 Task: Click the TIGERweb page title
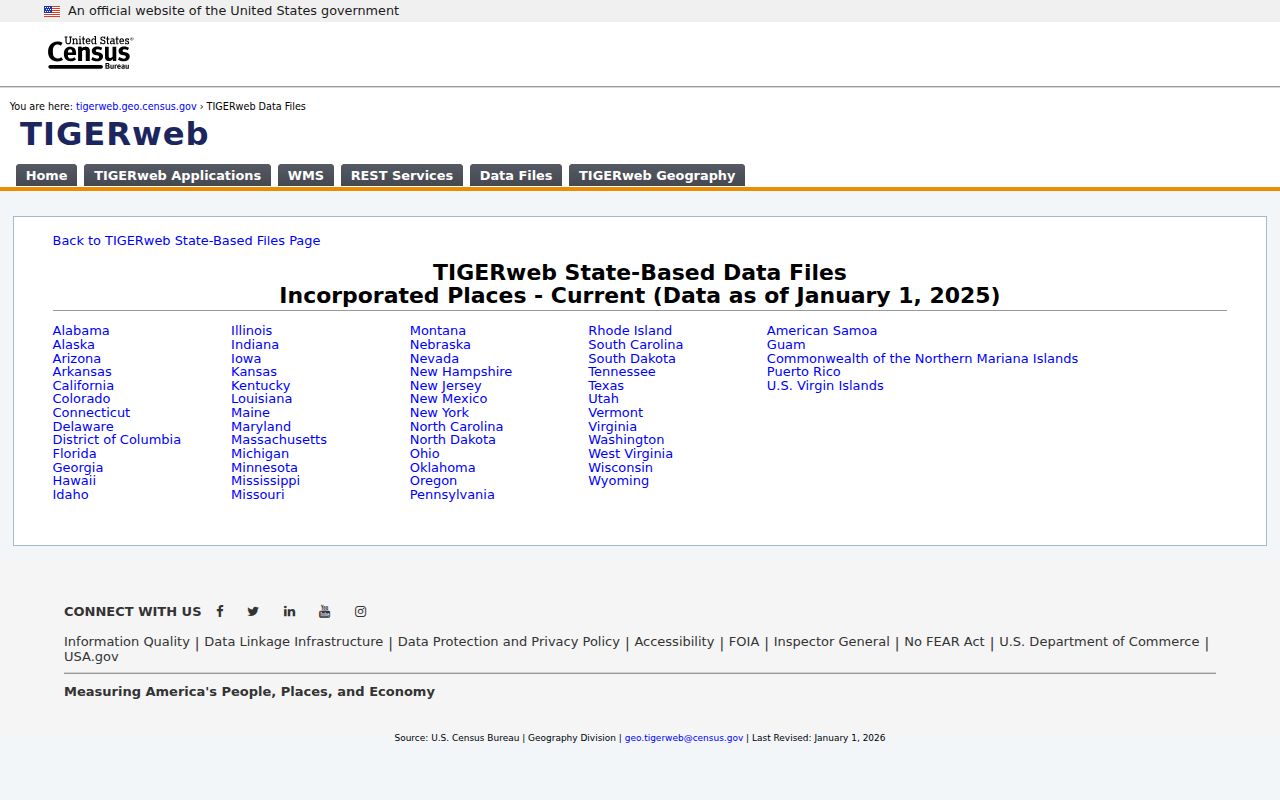[114, 134]
